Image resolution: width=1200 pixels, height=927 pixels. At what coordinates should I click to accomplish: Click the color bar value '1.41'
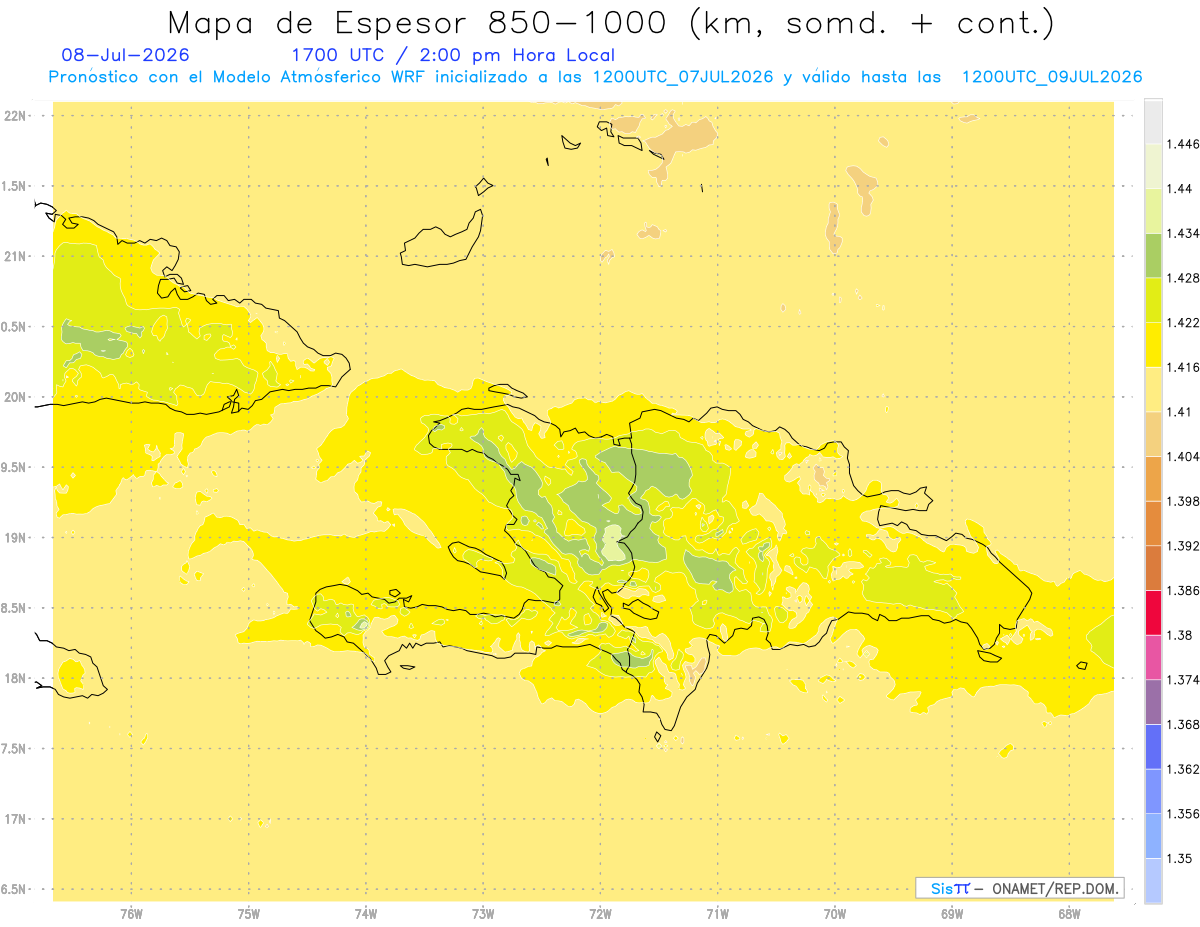tap(1180, 412)
